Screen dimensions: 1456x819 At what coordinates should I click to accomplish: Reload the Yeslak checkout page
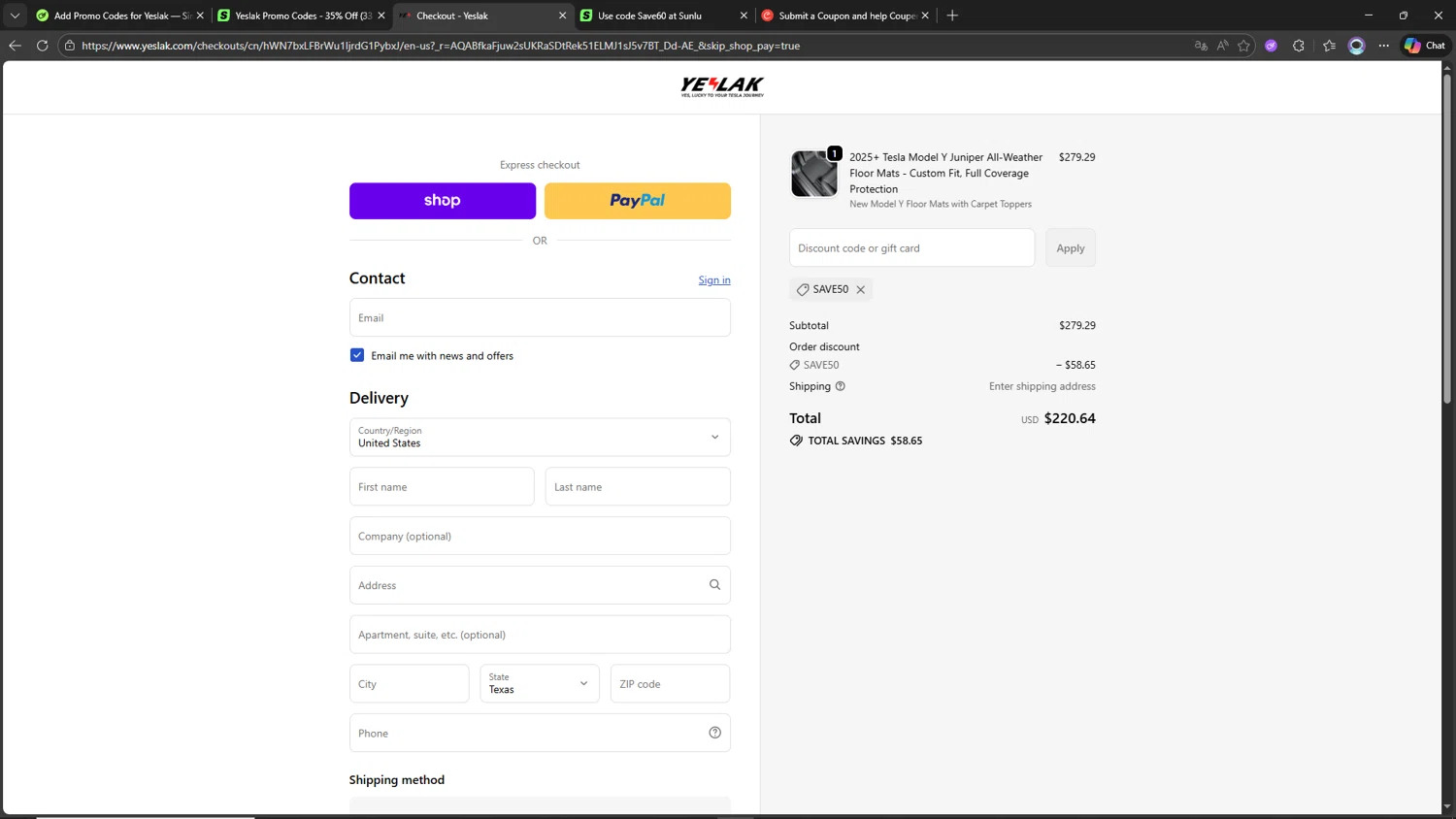tap(43, 46)
